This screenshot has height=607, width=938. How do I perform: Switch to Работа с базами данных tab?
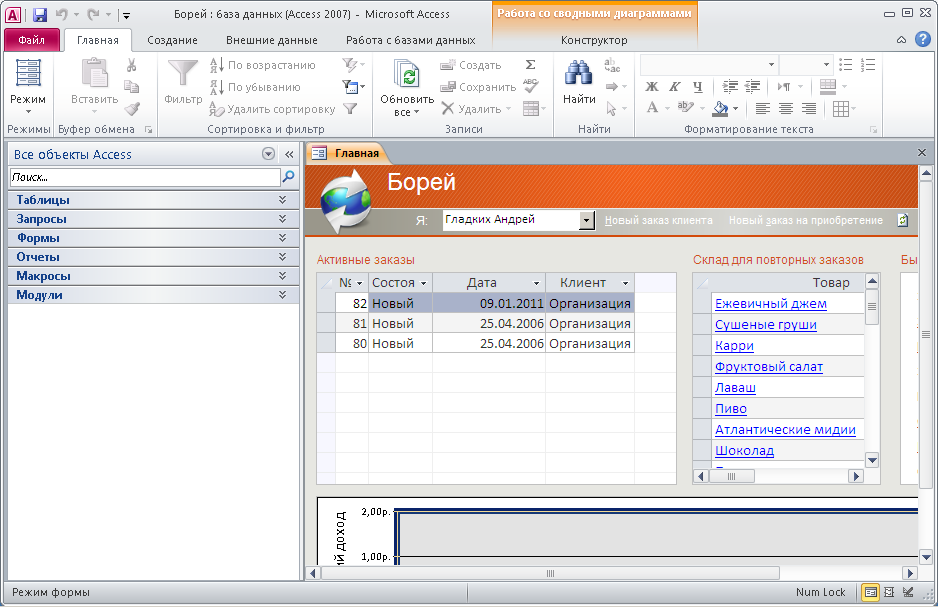(410, 40)
